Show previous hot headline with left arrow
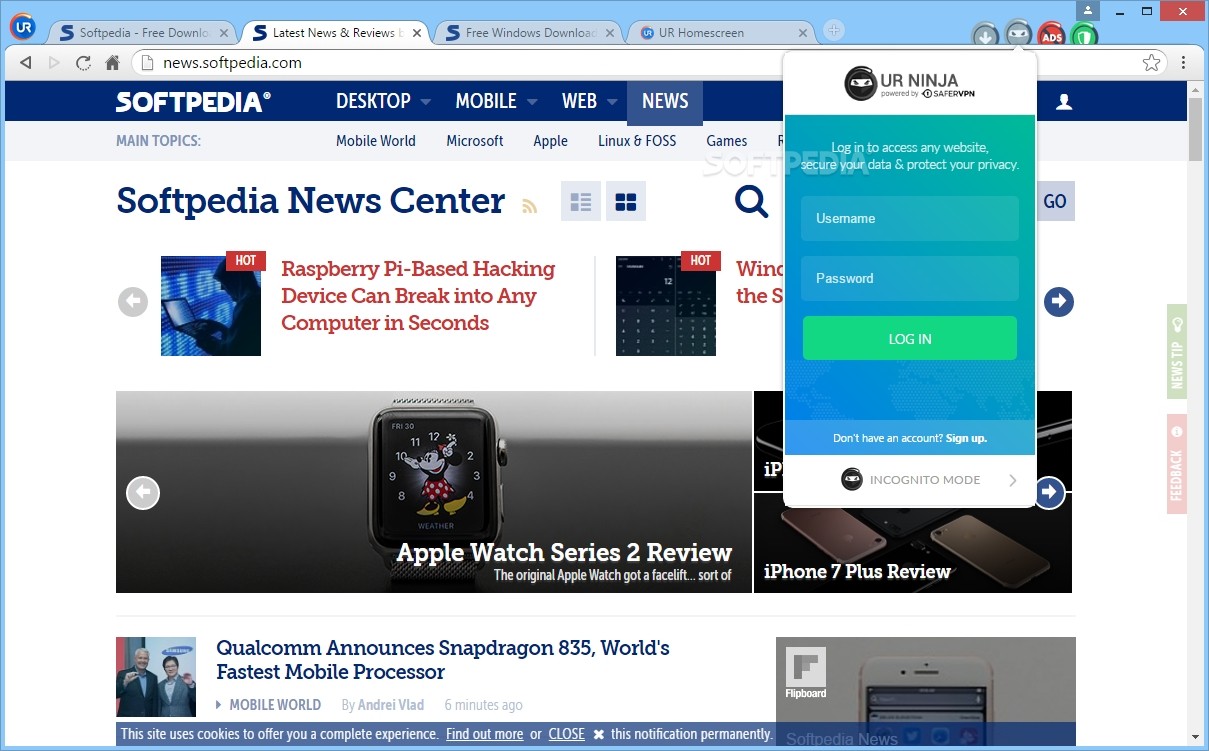This screenshot has height=751, width=1209. (133, 302)
